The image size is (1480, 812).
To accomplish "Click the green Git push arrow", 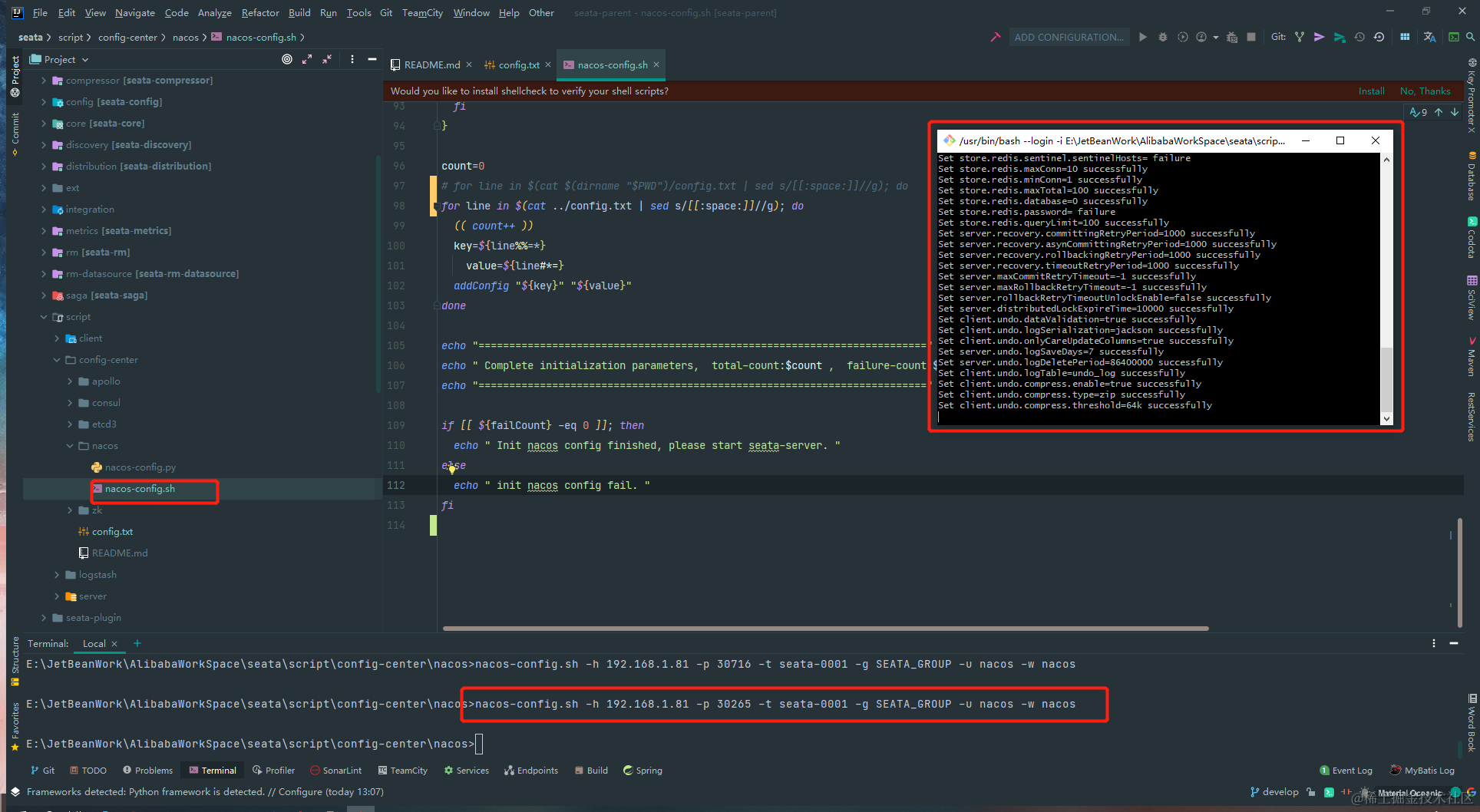I will pyautogui.click(x=1340, y=37).
